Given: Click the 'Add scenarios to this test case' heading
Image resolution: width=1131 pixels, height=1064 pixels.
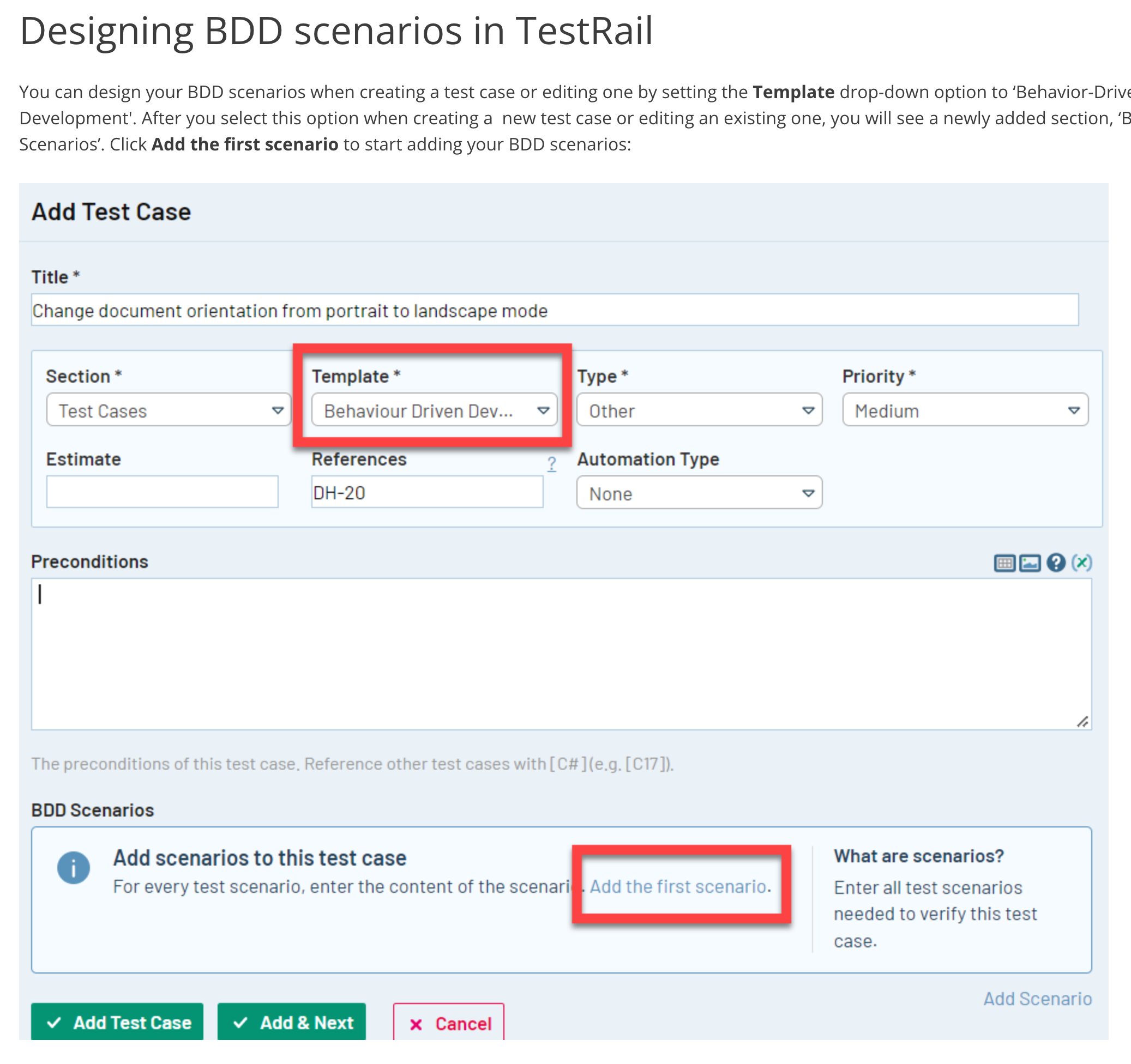Looking at the screenshot, I should click(x=260, y=857).
